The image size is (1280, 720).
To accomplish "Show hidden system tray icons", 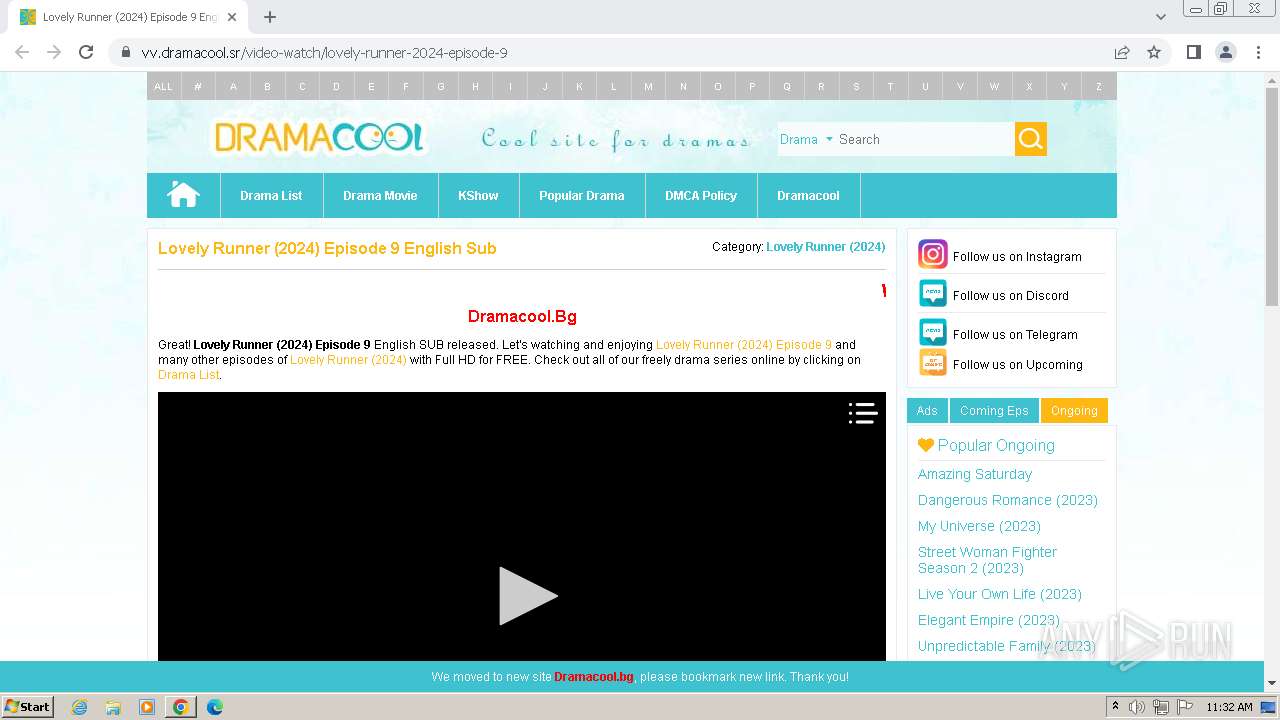I will coord(1115,707).
